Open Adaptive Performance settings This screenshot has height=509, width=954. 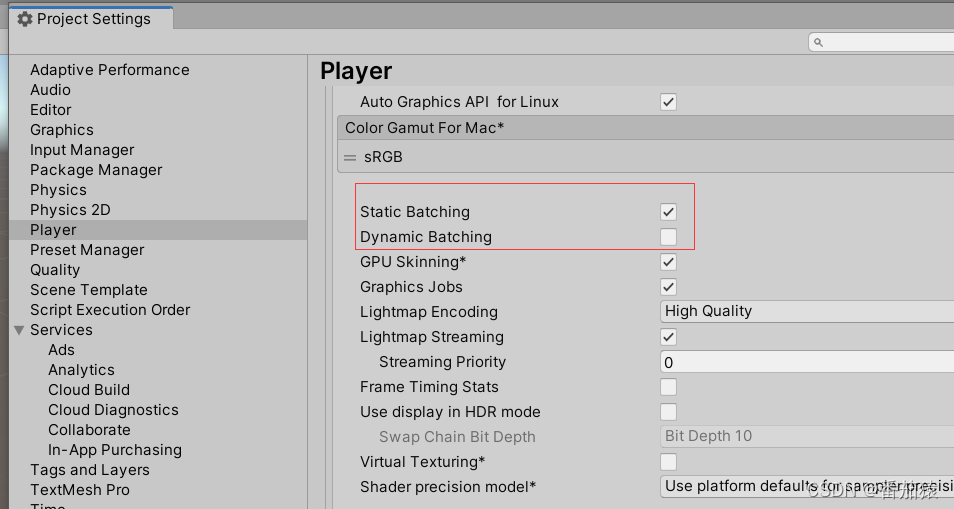point(110,70)
